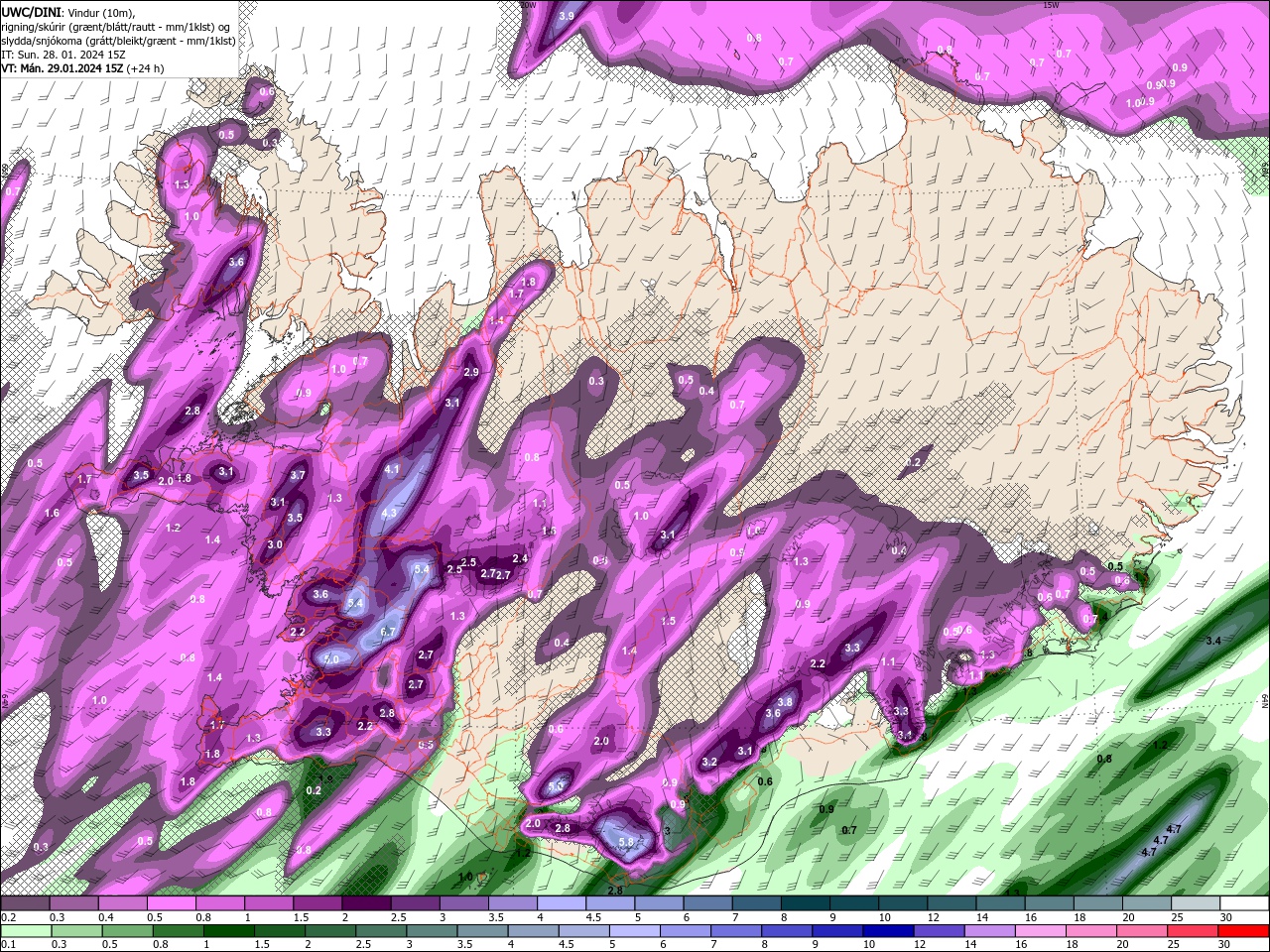Click the 'UWC/DINI: Vindur (10m),' title line
Image resolution: width=1270 pixels, height=952 pixels.
click(67, 11)
